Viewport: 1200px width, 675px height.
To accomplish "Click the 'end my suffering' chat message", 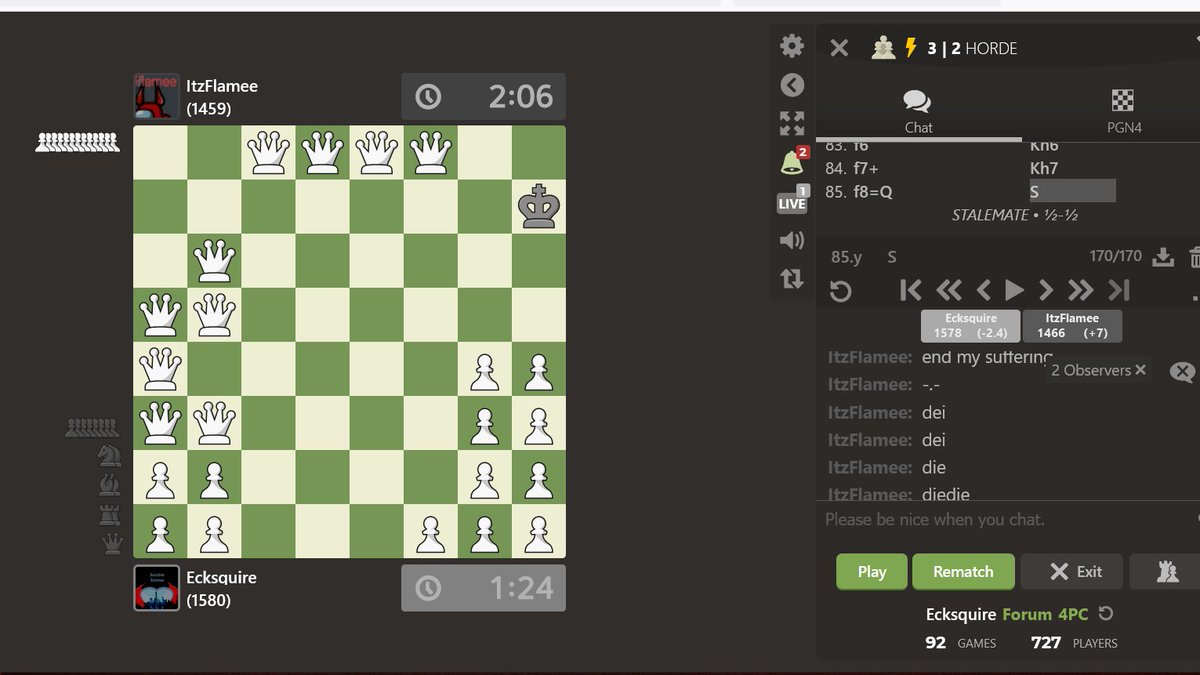I will (988, 357).
